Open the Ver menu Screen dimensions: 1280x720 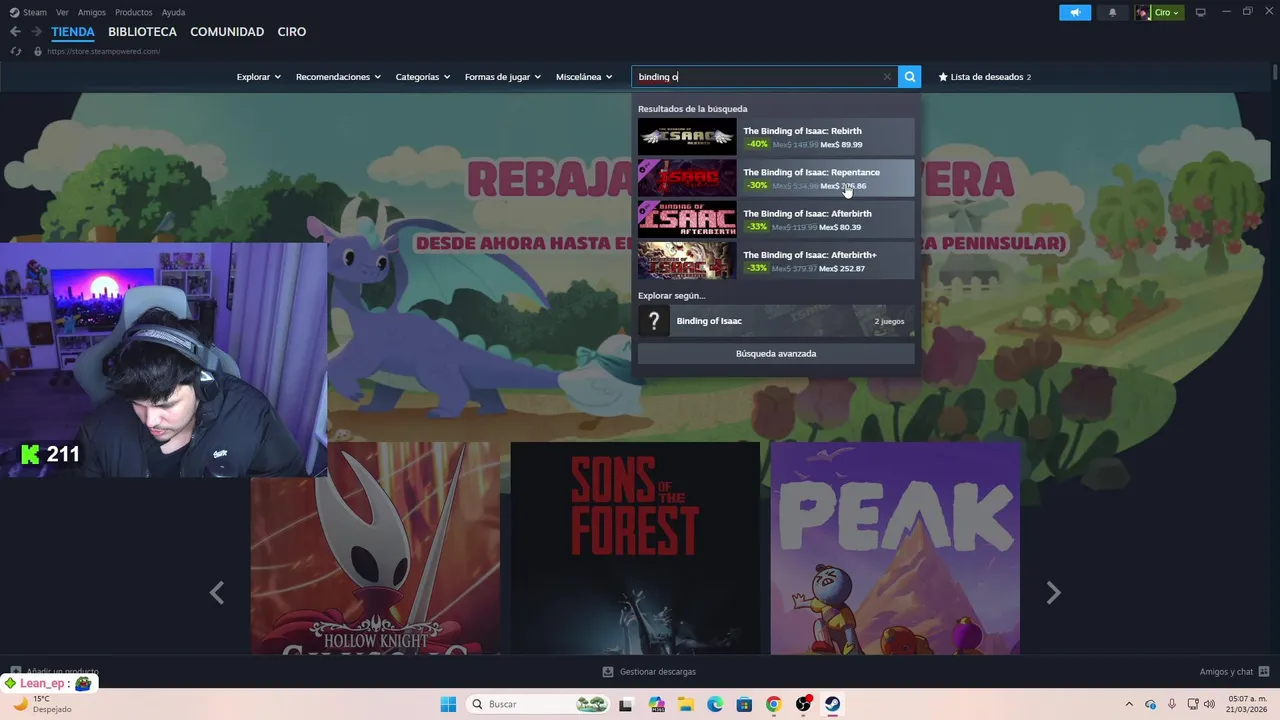62,12
